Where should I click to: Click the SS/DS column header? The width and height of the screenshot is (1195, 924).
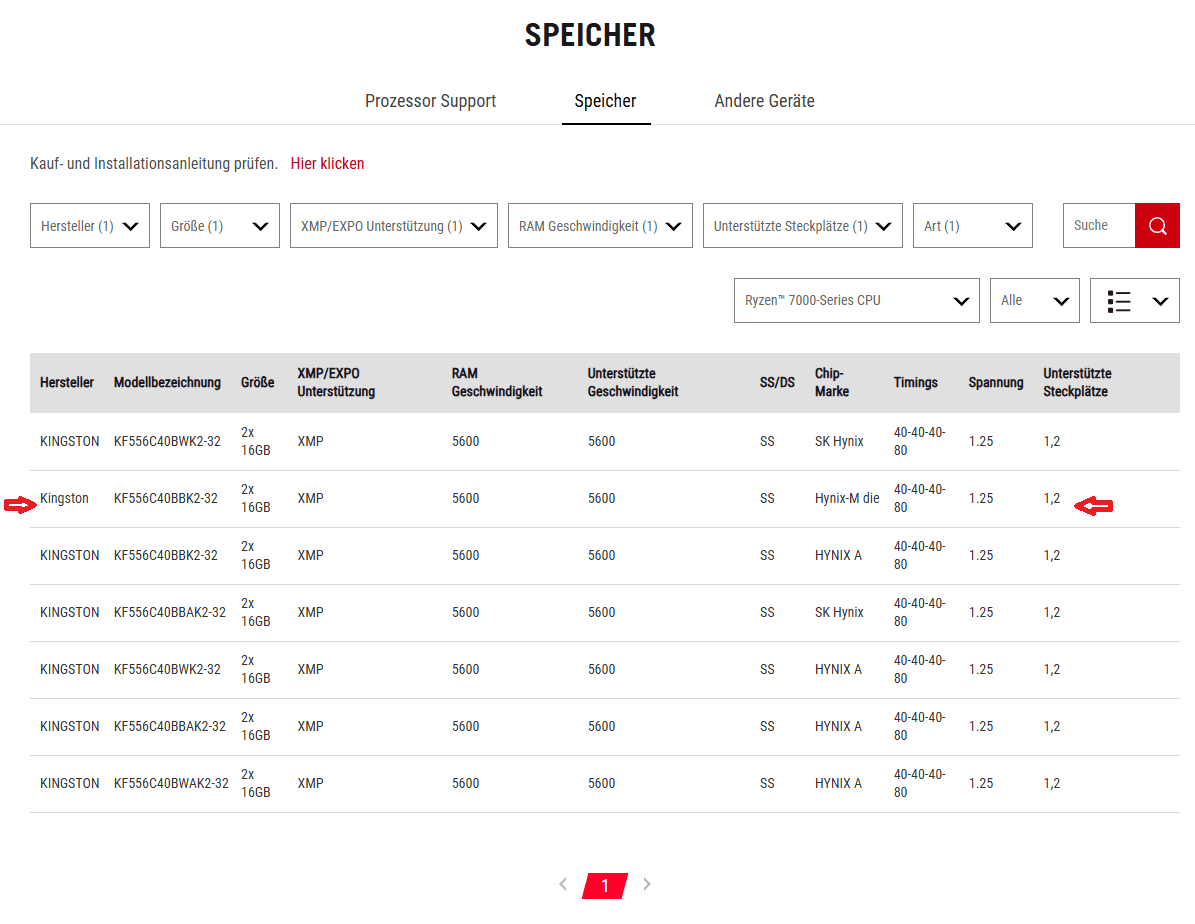click(x=777, y=383)
